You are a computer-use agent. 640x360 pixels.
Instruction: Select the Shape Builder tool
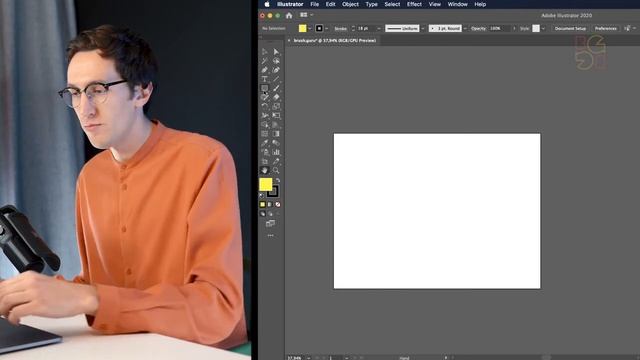(x=264, y=124)
